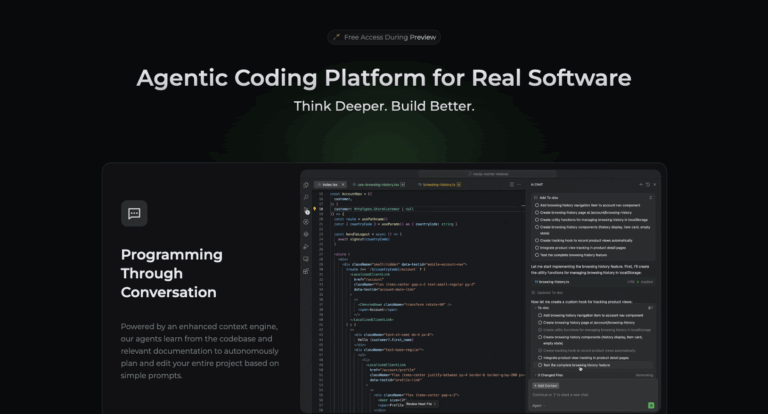Open the Agent mode dropdown
This screenshot has height=414, width=768.
point(538,406)
